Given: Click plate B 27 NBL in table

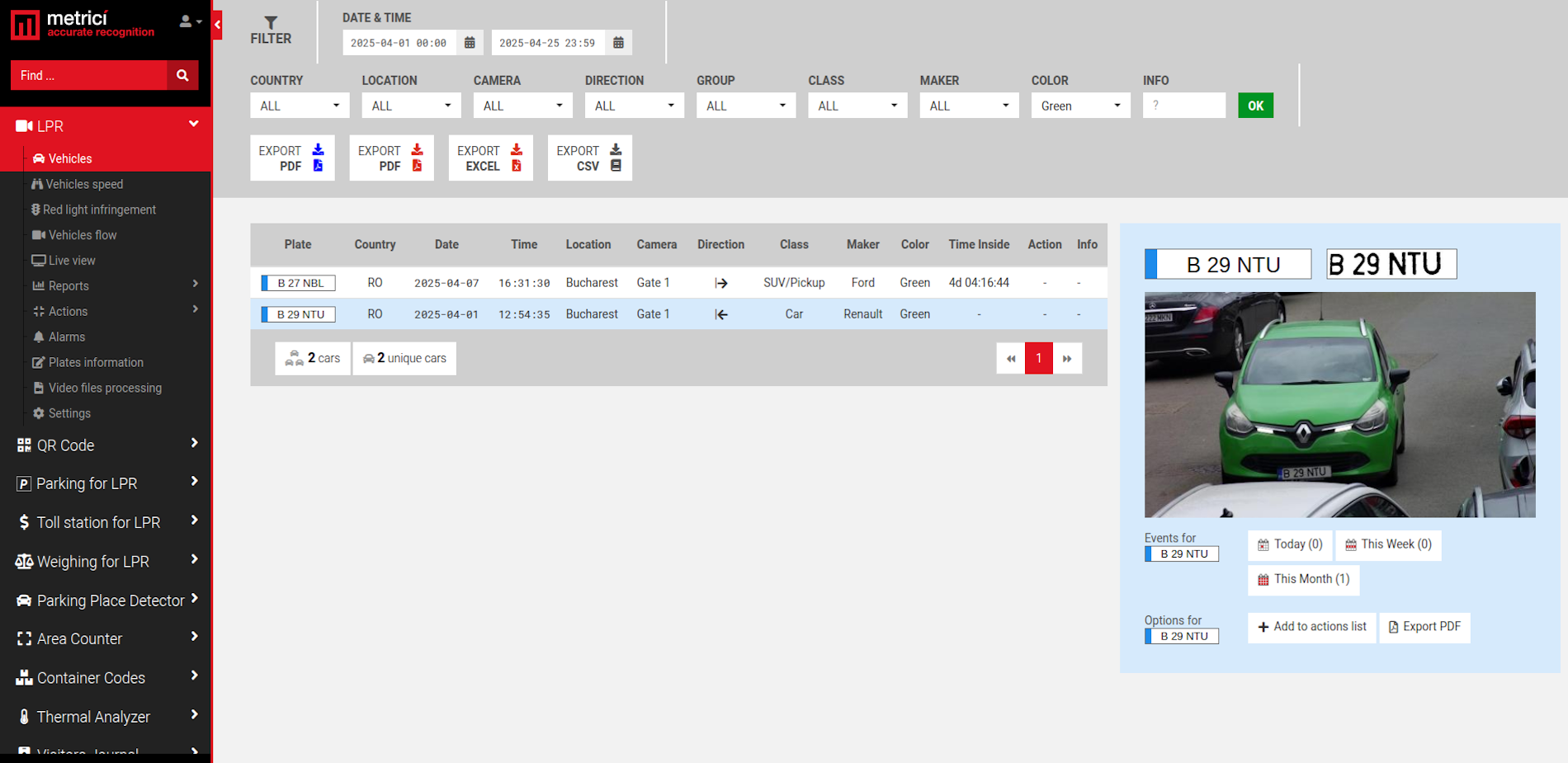Looking at the screenshot, I should 298,283.
